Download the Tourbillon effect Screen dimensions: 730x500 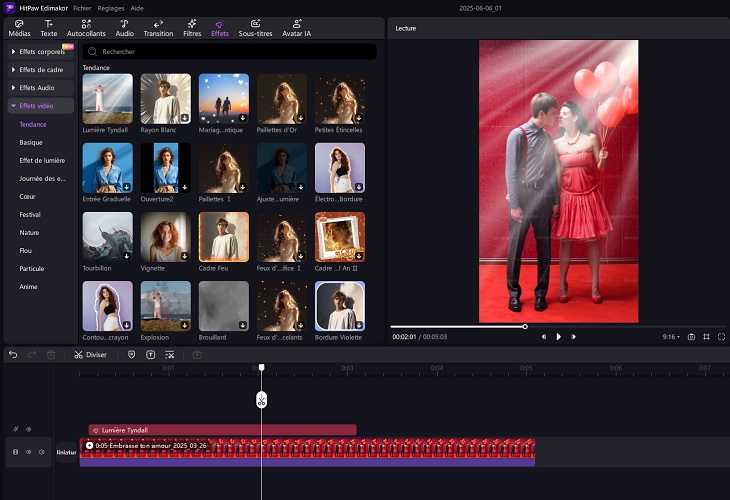(x=127, y=256)
